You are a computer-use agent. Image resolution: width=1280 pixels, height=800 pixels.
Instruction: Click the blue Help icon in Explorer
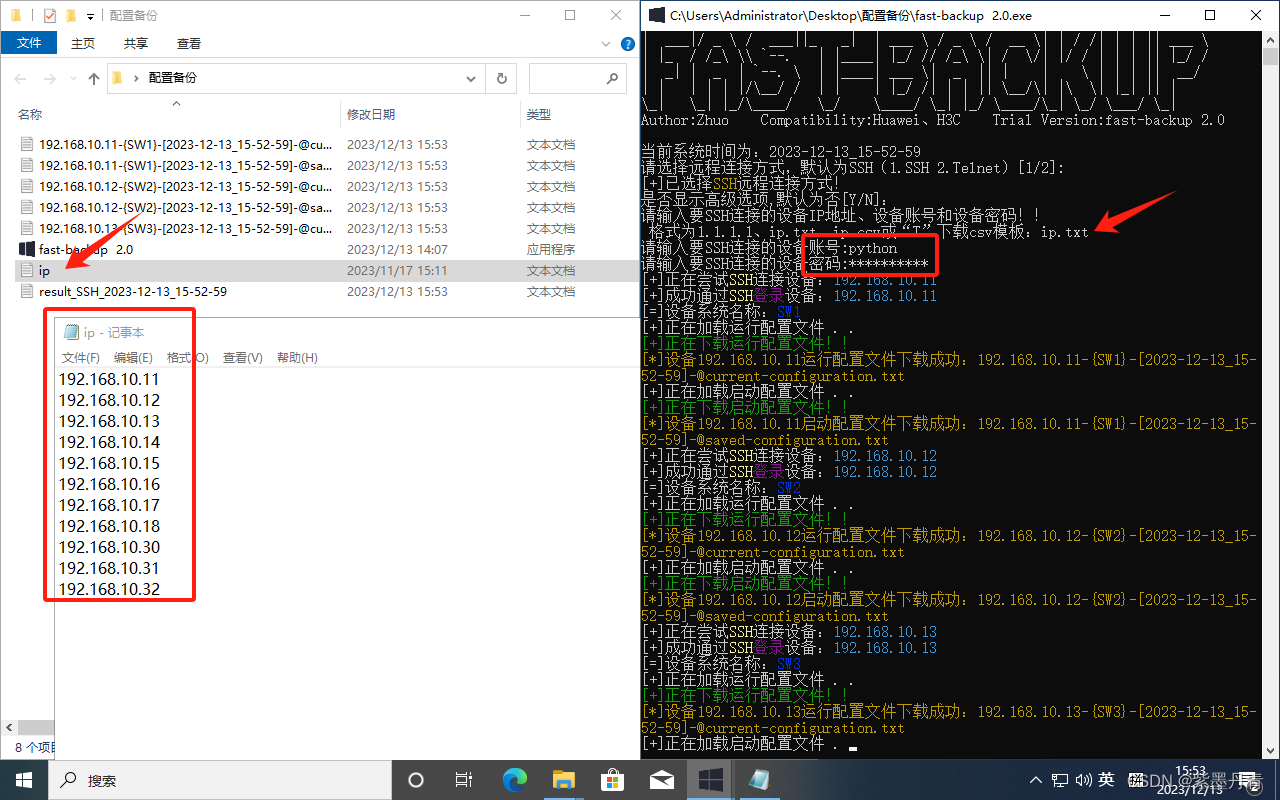(627, 43)
